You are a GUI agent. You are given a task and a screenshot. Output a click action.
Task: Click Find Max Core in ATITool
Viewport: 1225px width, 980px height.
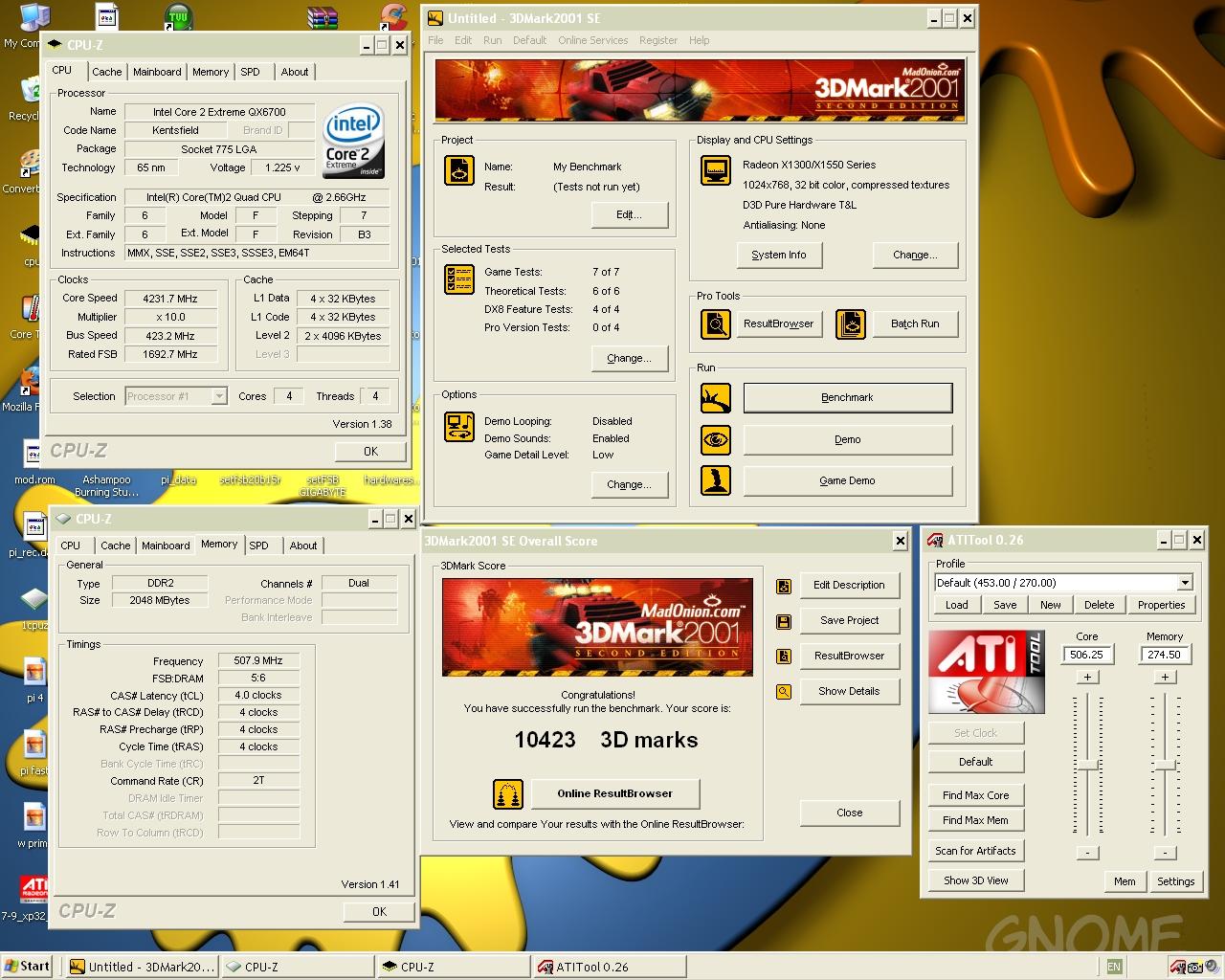click(976, 795)
